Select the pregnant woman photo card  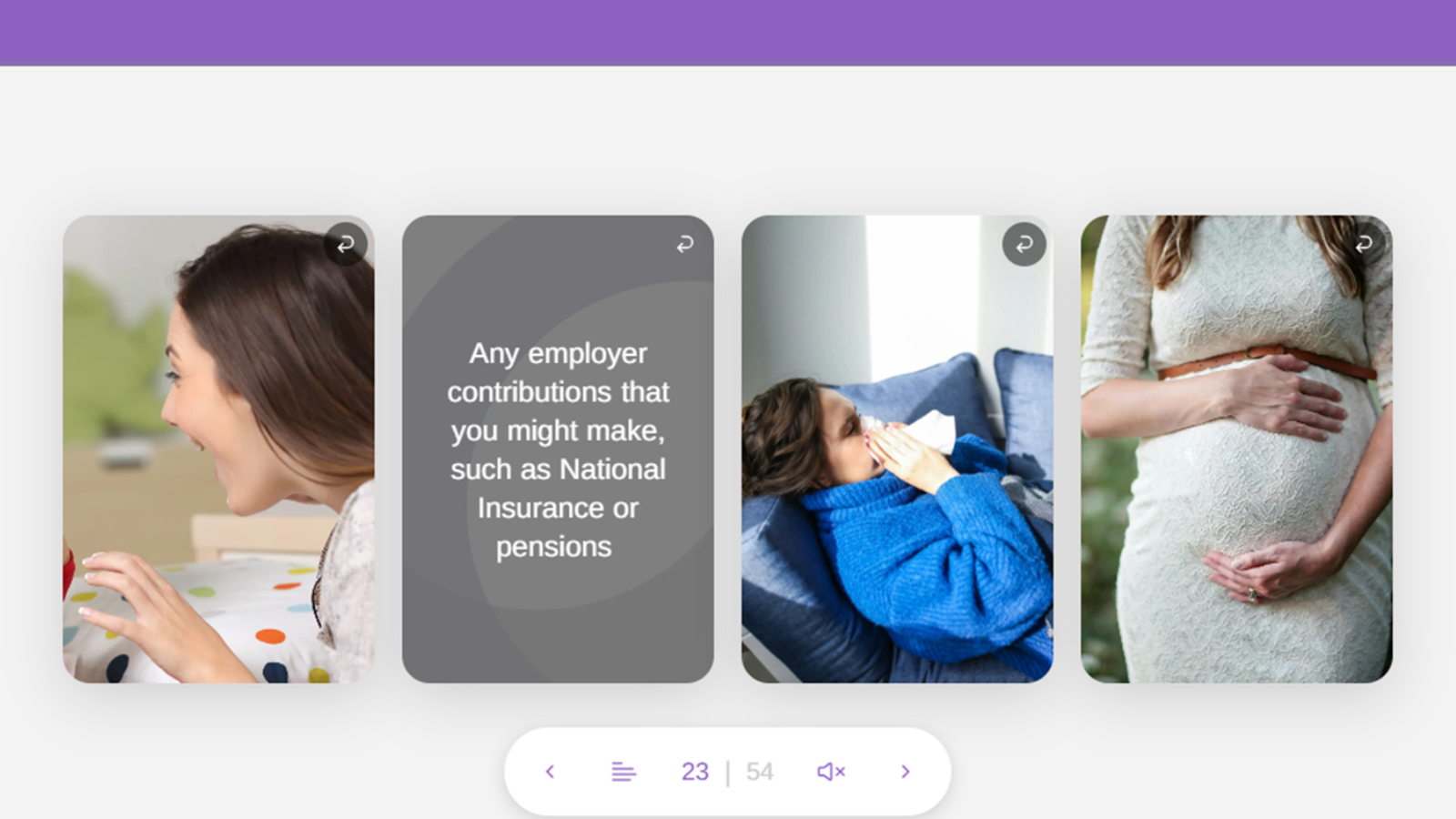pos(1237,449)
